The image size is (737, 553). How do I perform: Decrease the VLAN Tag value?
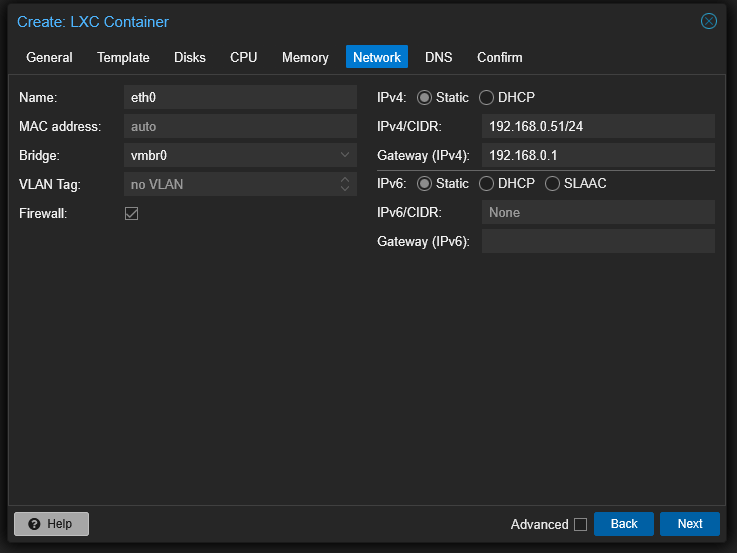345,188
